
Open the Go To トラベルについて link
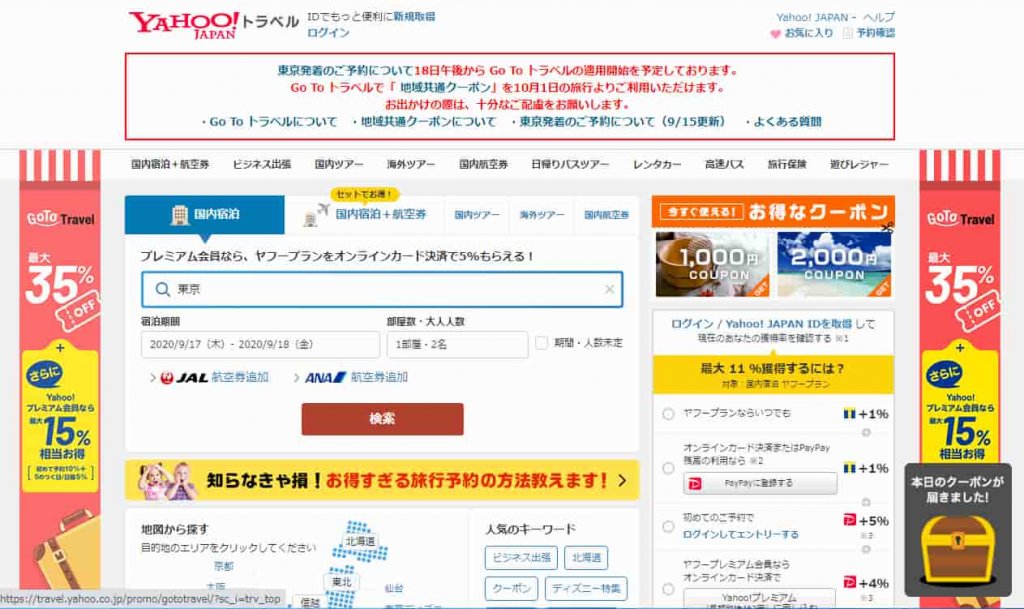(273, 122)
